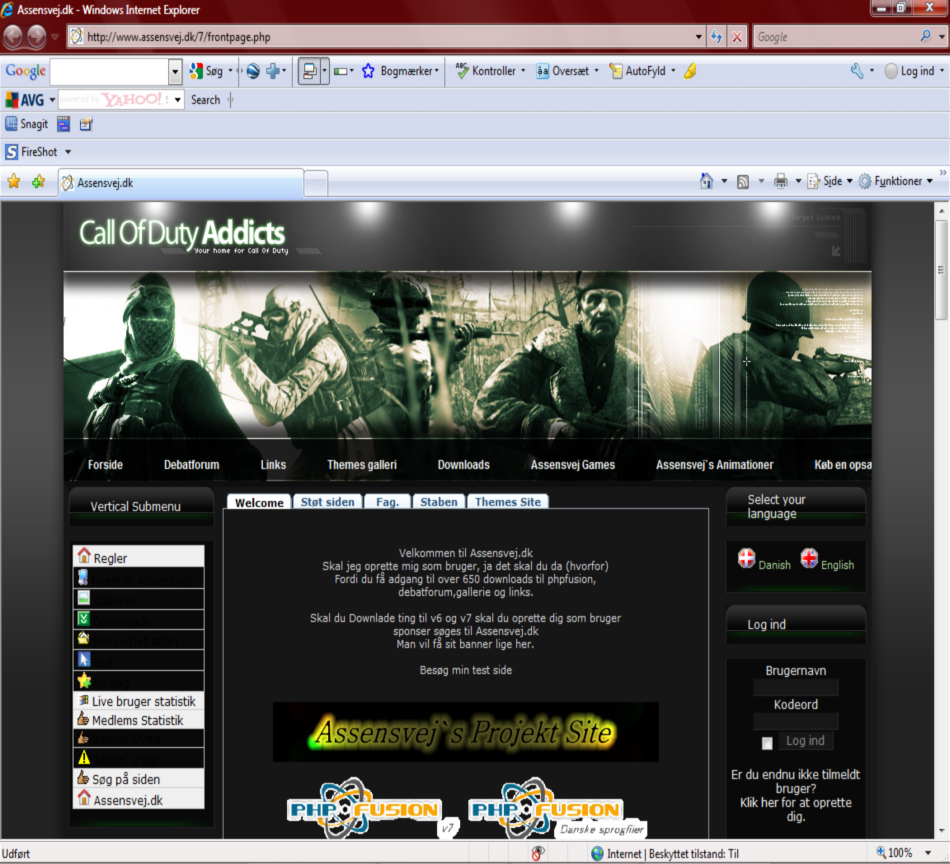Click the AutoFyld icon
Screen dimensions: 950x864
(616, 71)
